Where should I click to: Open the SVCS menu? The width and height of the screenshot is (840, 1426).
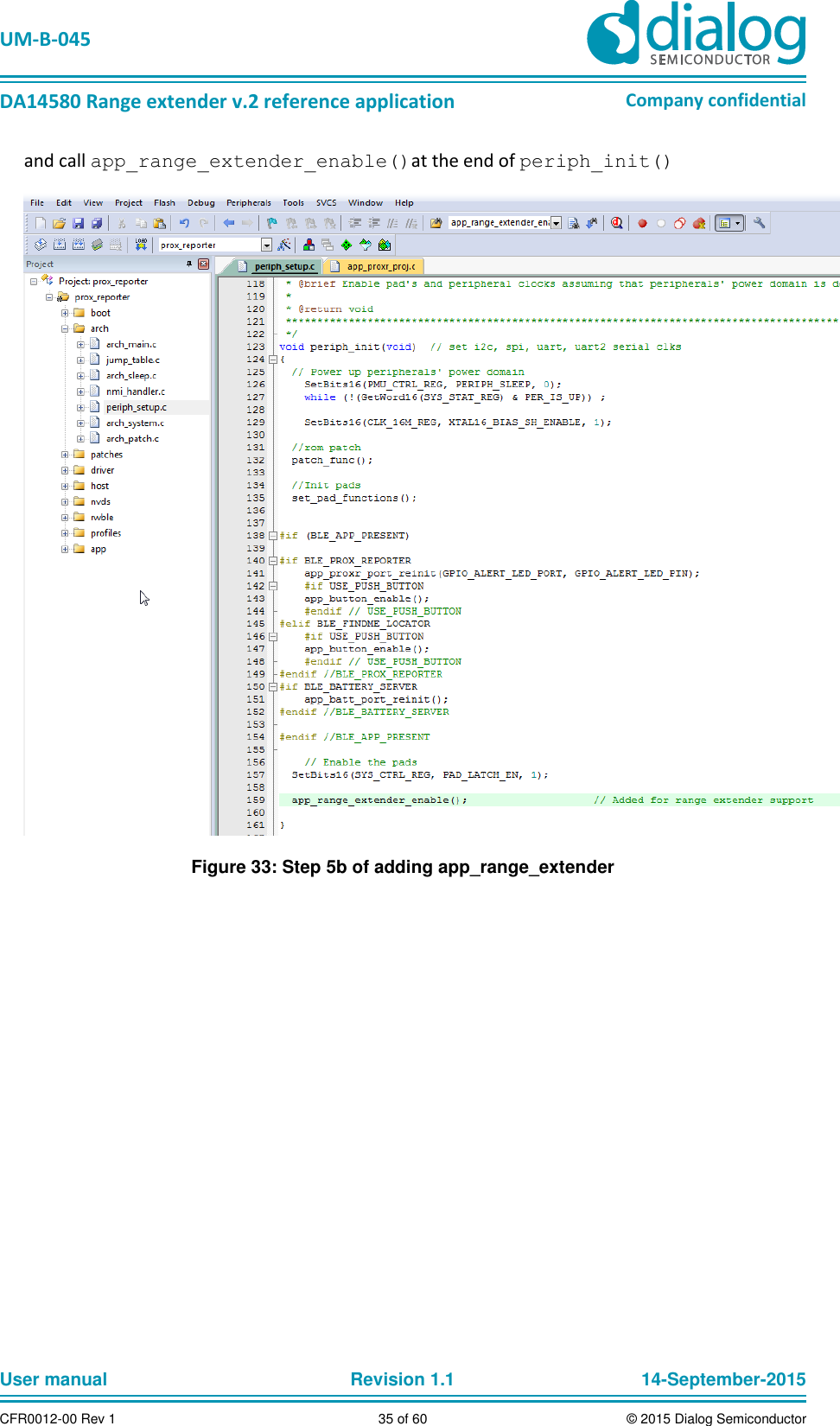327,203
